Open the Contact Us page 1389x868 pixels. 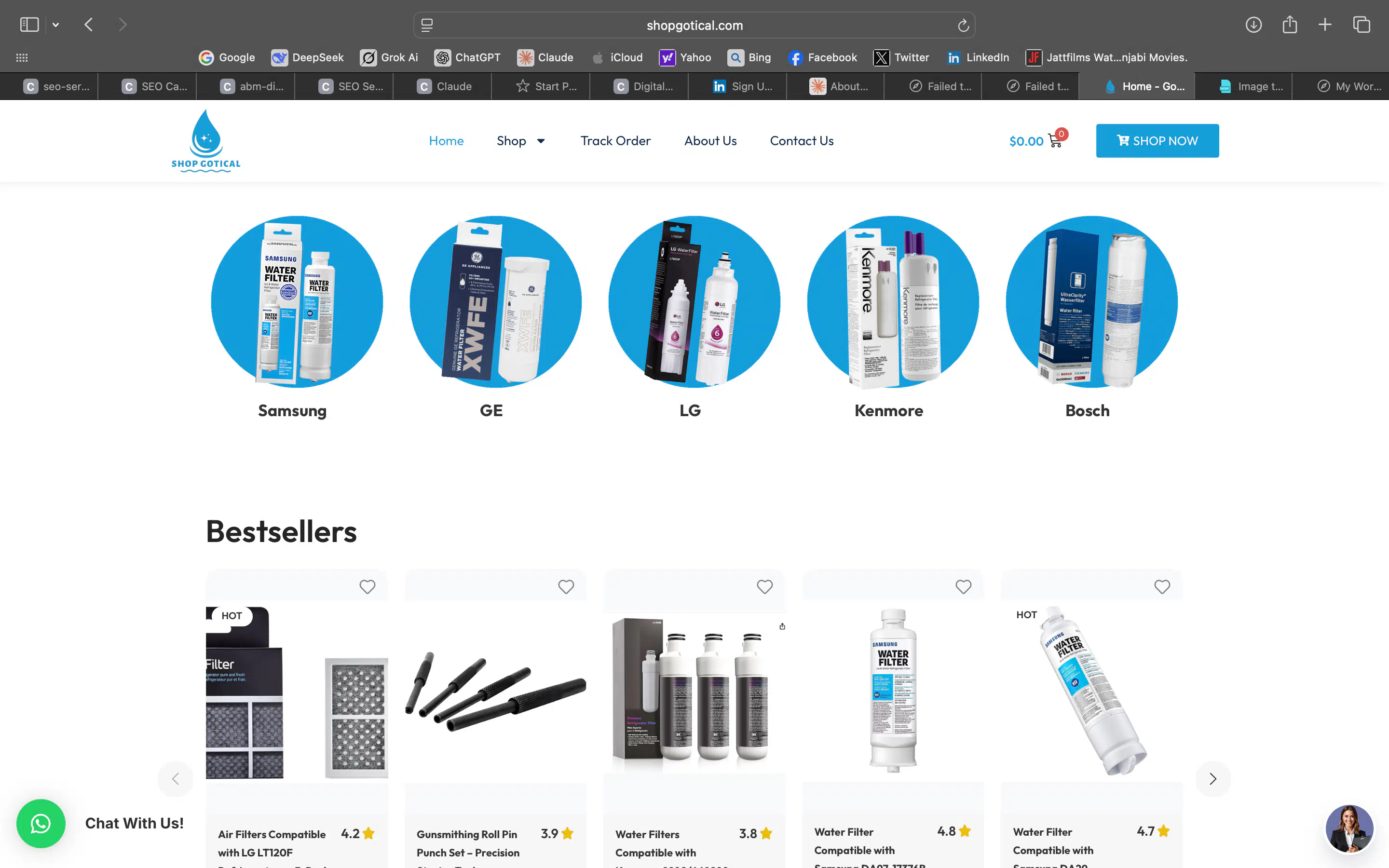coord(801,141)
